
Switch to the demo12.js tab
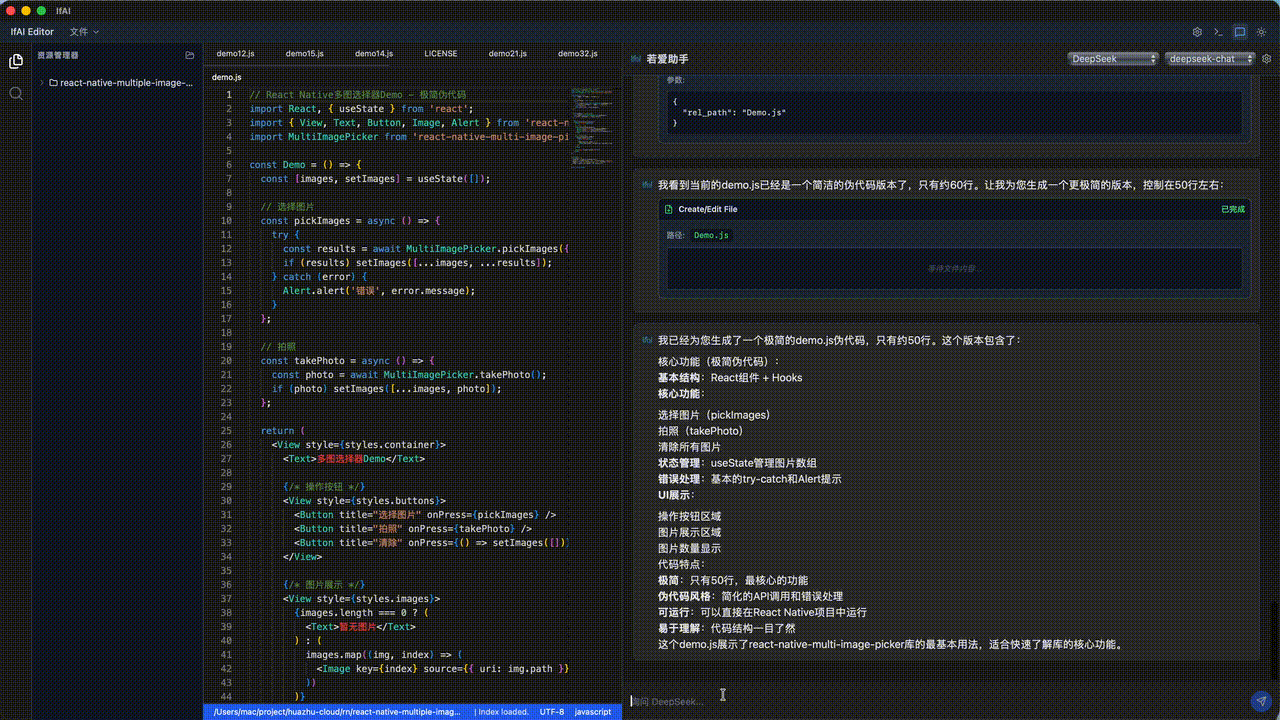pyautogui.click(x=235, y=54)
